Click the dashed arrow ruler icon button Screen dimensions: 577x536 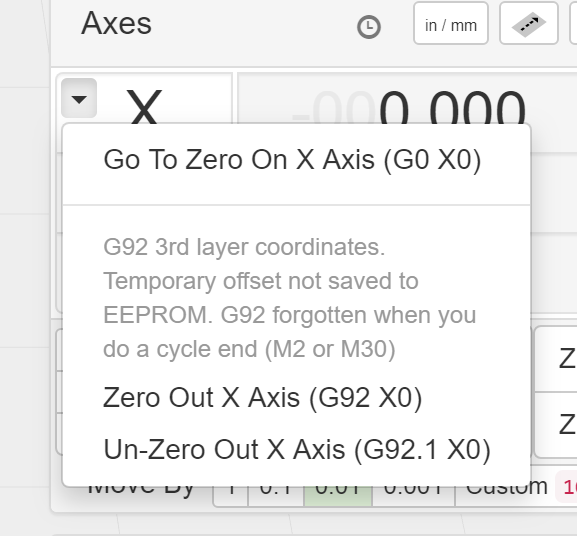tap(529, 23)
